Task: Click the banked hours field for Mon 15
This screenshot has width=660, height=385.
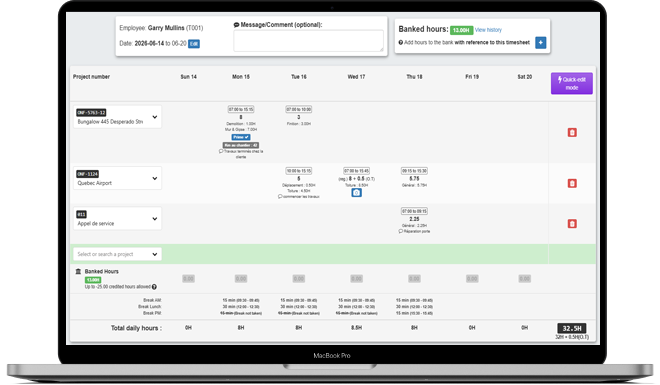Action: pyautogui.click(x=241, y=279)
